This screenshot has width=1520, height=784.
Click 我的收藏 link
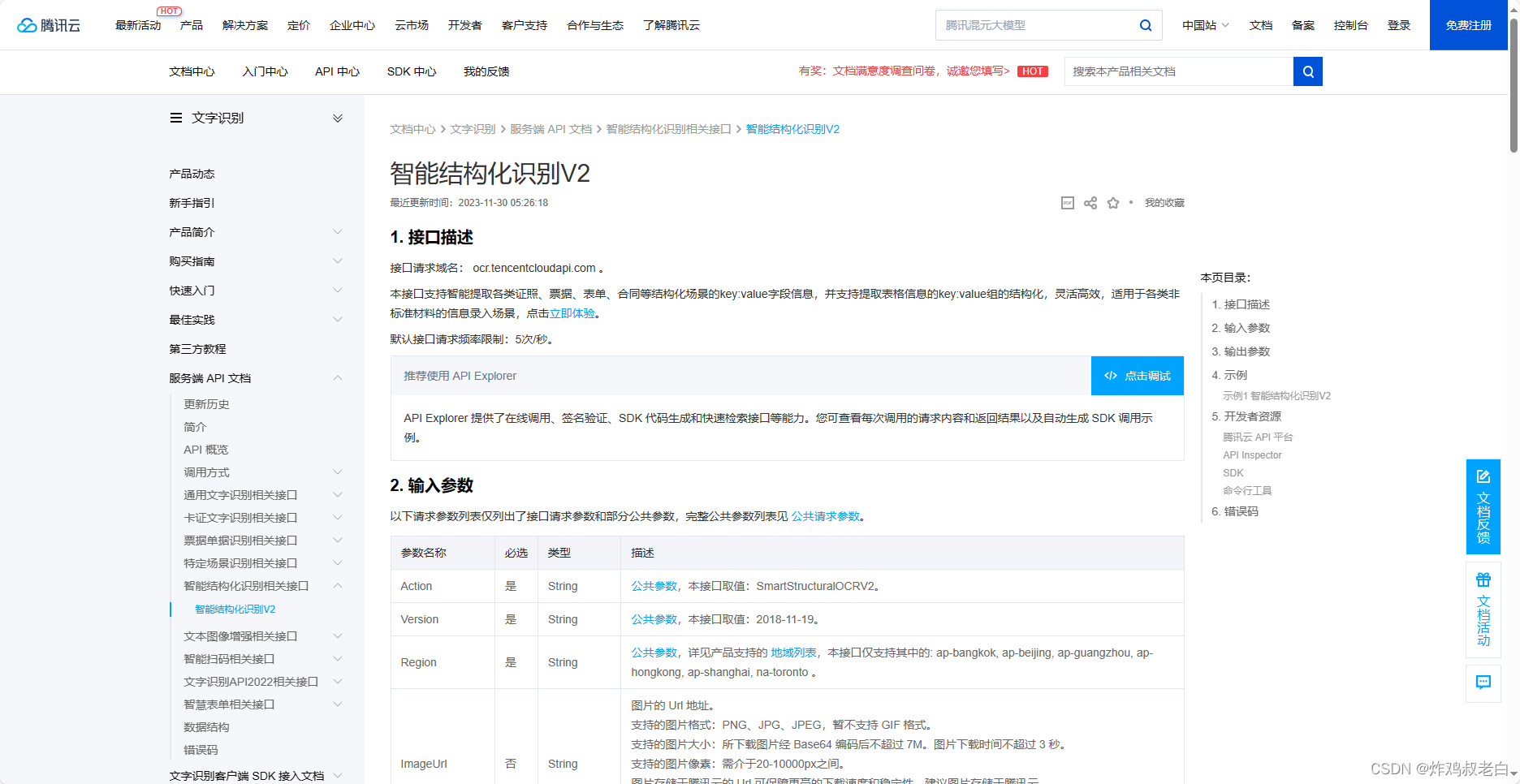[1164, 203]
